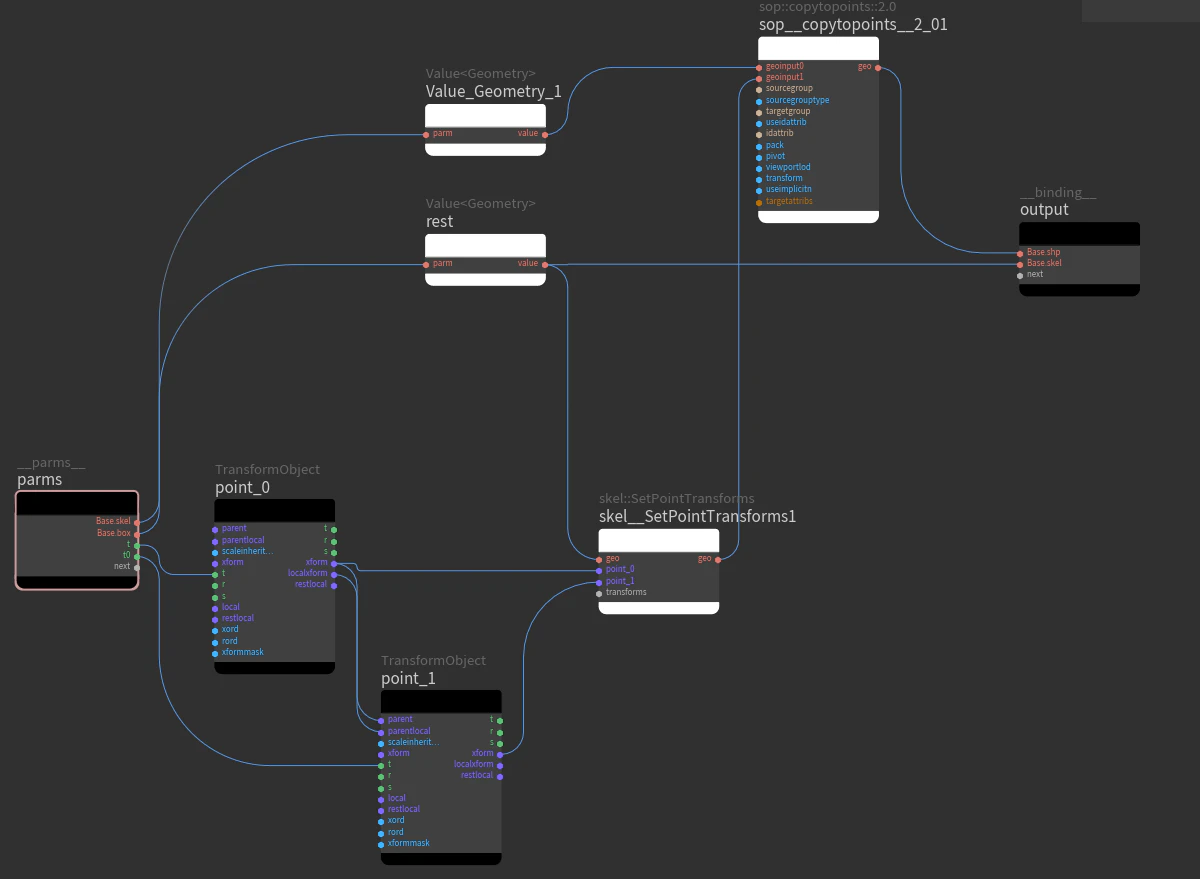Viewport: 1200px width, 879px height.
Task: Click Base.skel output port on parms node
Action: (x=137, y=522)
